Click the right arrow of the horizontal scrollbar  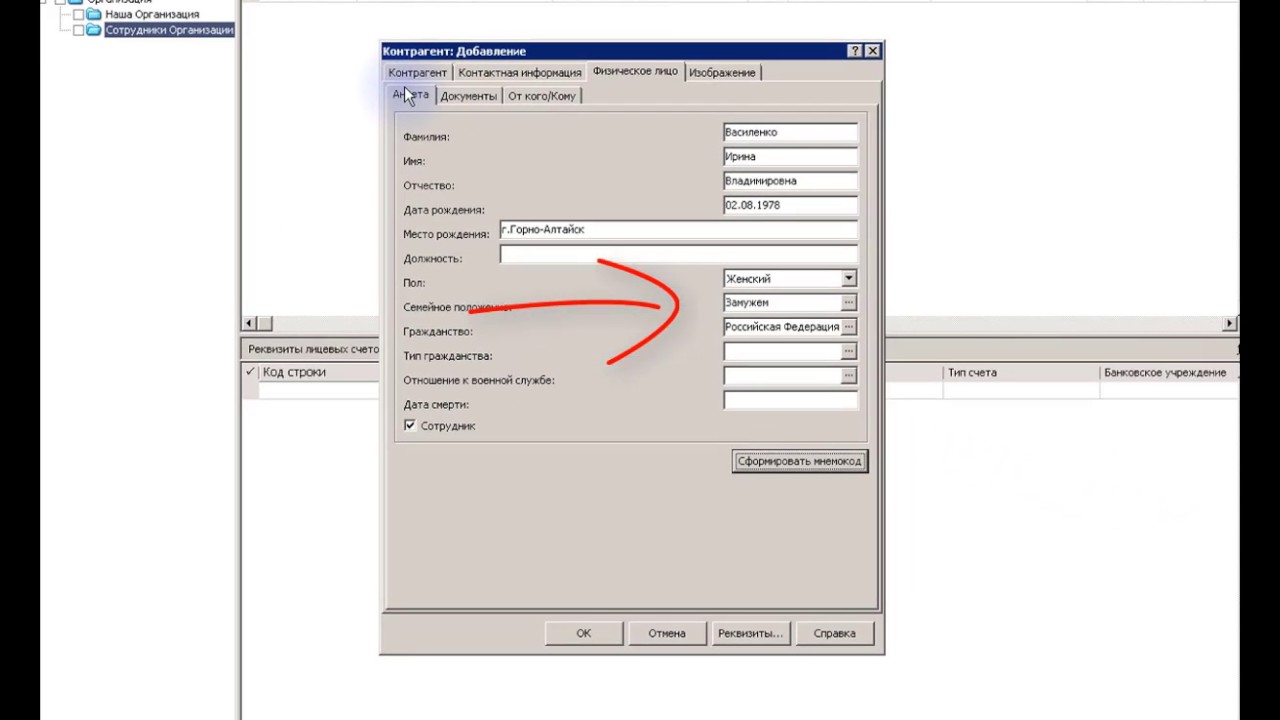point(1230,323)
